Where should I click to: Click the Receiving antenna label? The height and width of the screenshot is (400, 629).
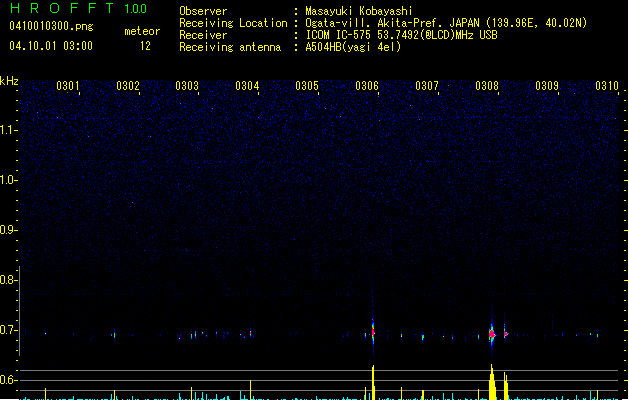230,47
